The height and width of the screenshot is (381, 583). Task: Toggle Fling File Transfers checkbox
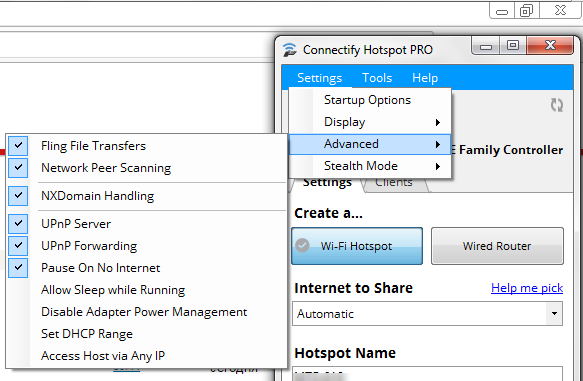coord(18,146)
